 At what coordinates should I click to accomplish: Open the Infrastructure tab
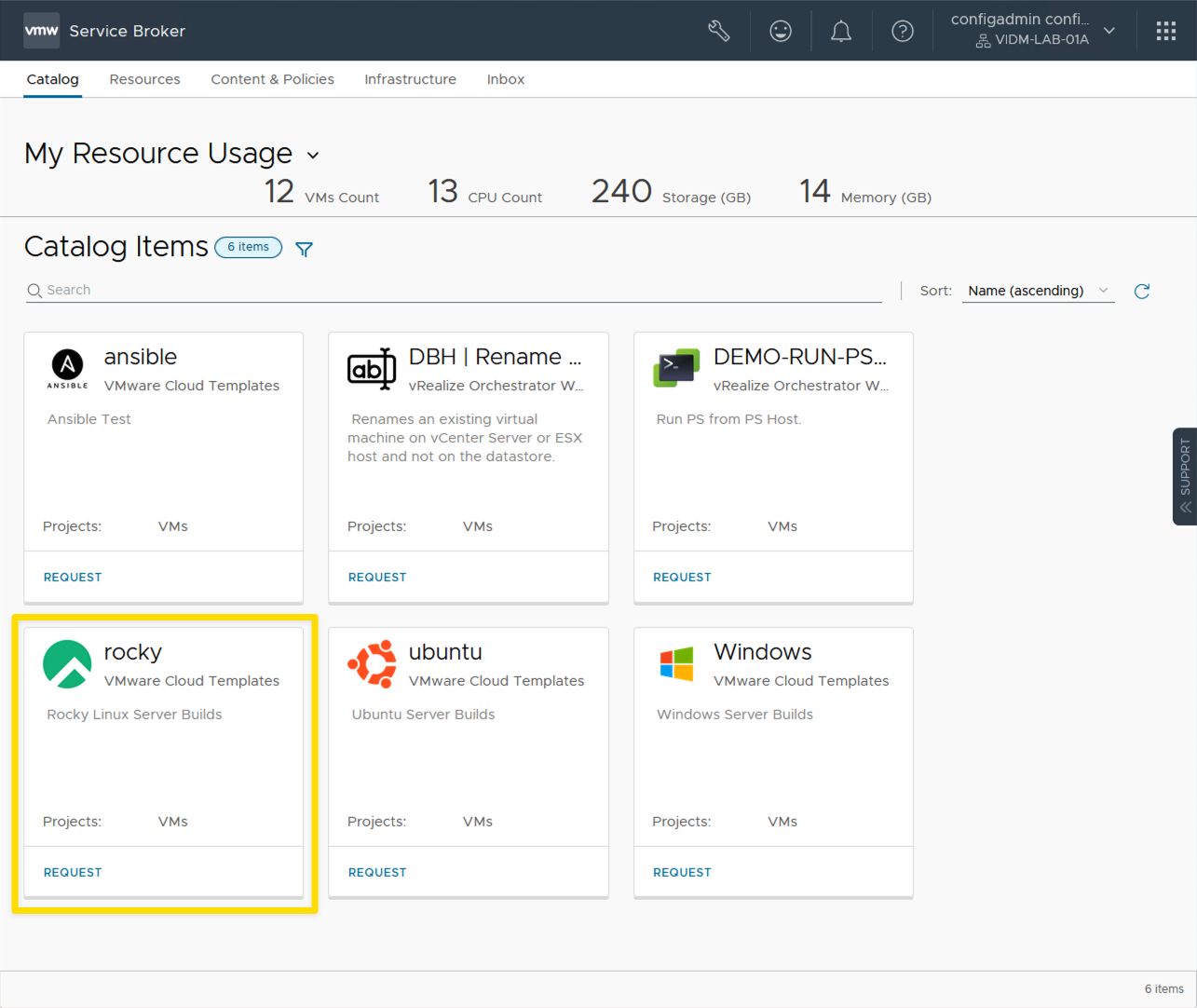[x=410, y=79]
